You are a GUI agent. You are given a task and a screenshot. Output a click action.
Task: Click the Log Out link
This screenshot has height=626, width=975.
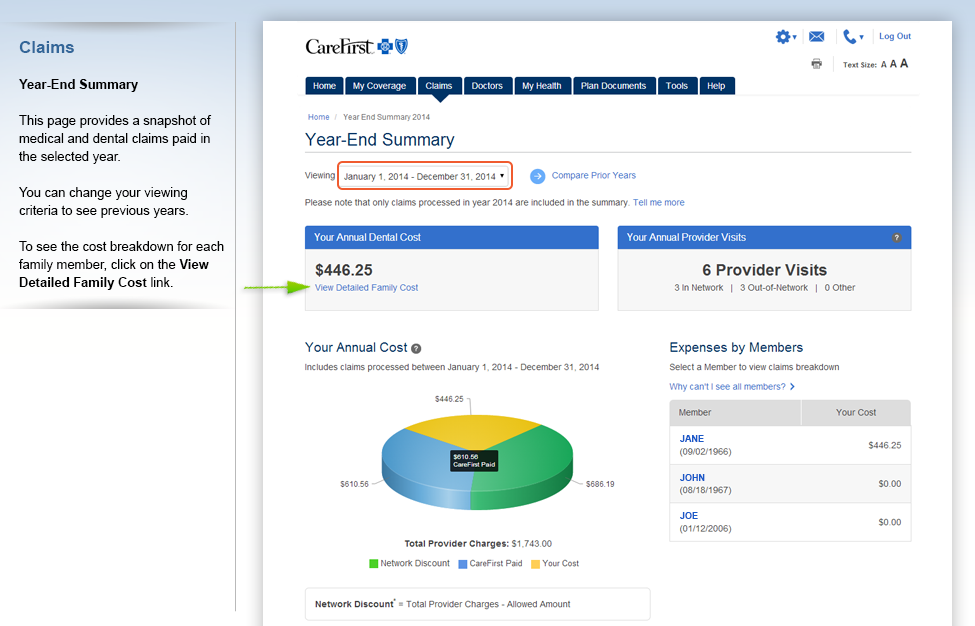click(895, 36)
